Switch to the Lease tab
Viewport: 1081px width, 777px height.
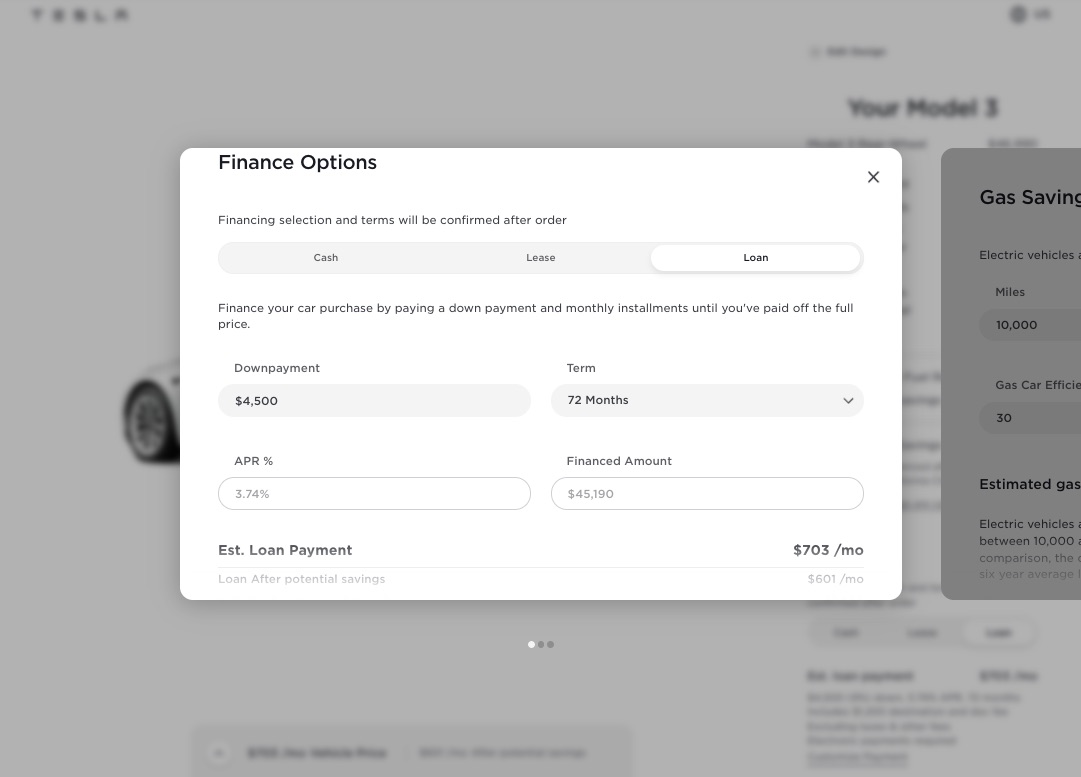click(540, 258)
